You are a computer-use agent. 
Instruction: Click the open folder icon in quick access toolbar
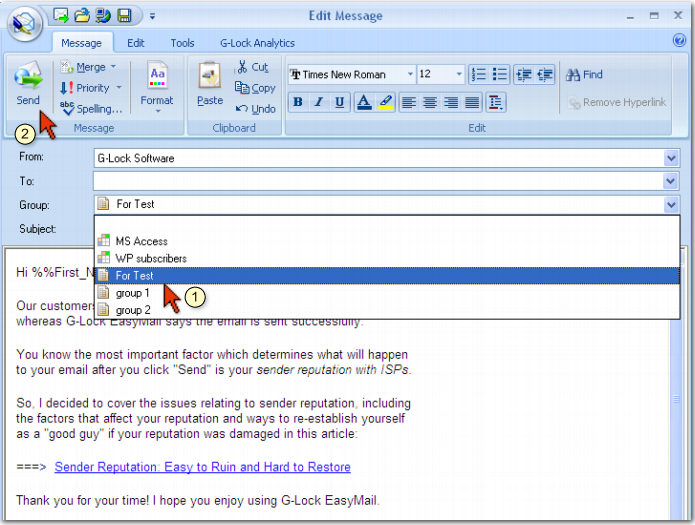[x=82, y=16]
